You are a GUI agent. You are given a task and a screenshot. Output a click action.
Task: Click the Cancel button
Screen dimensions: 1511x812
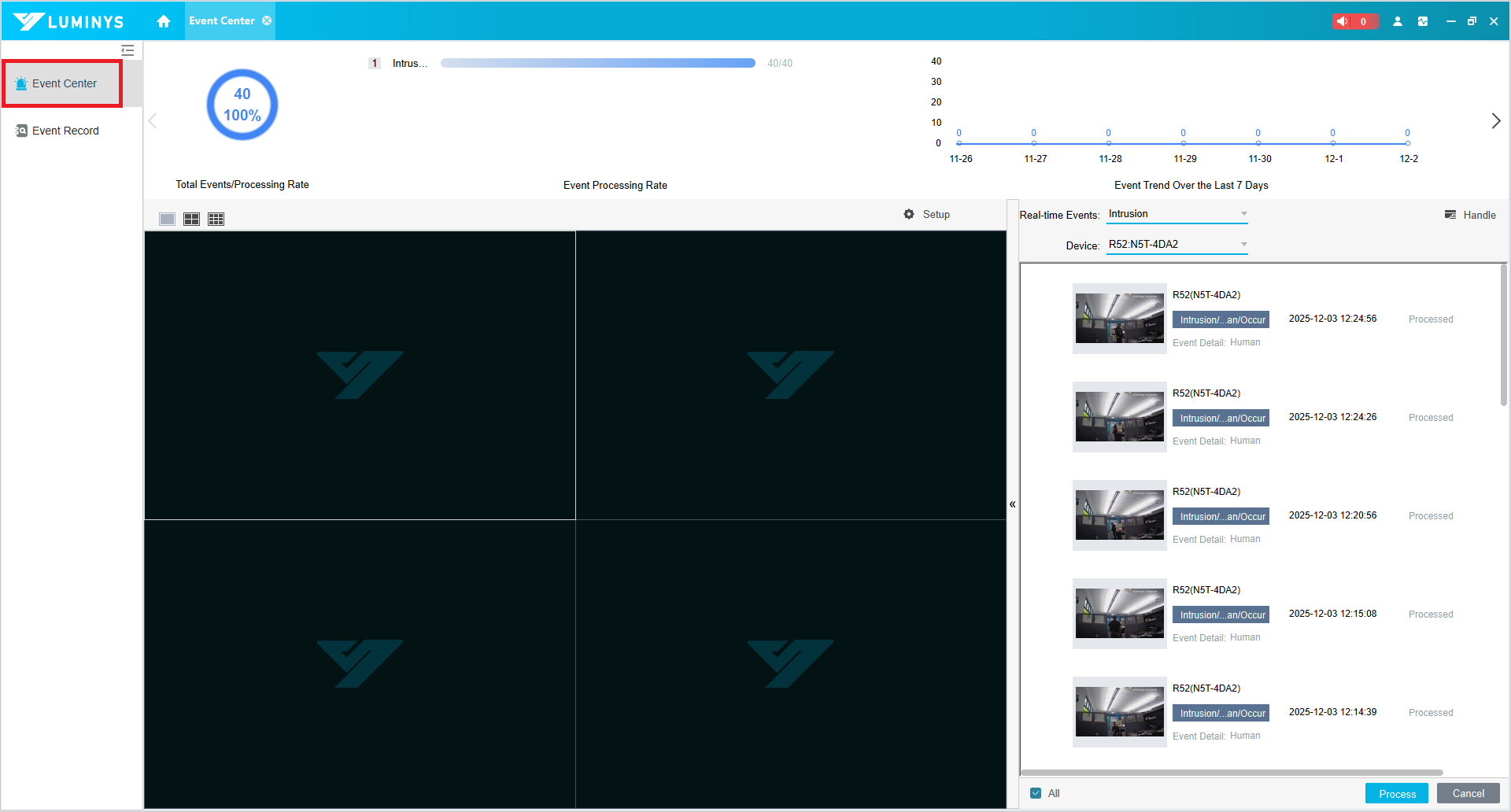(1468, 793)
